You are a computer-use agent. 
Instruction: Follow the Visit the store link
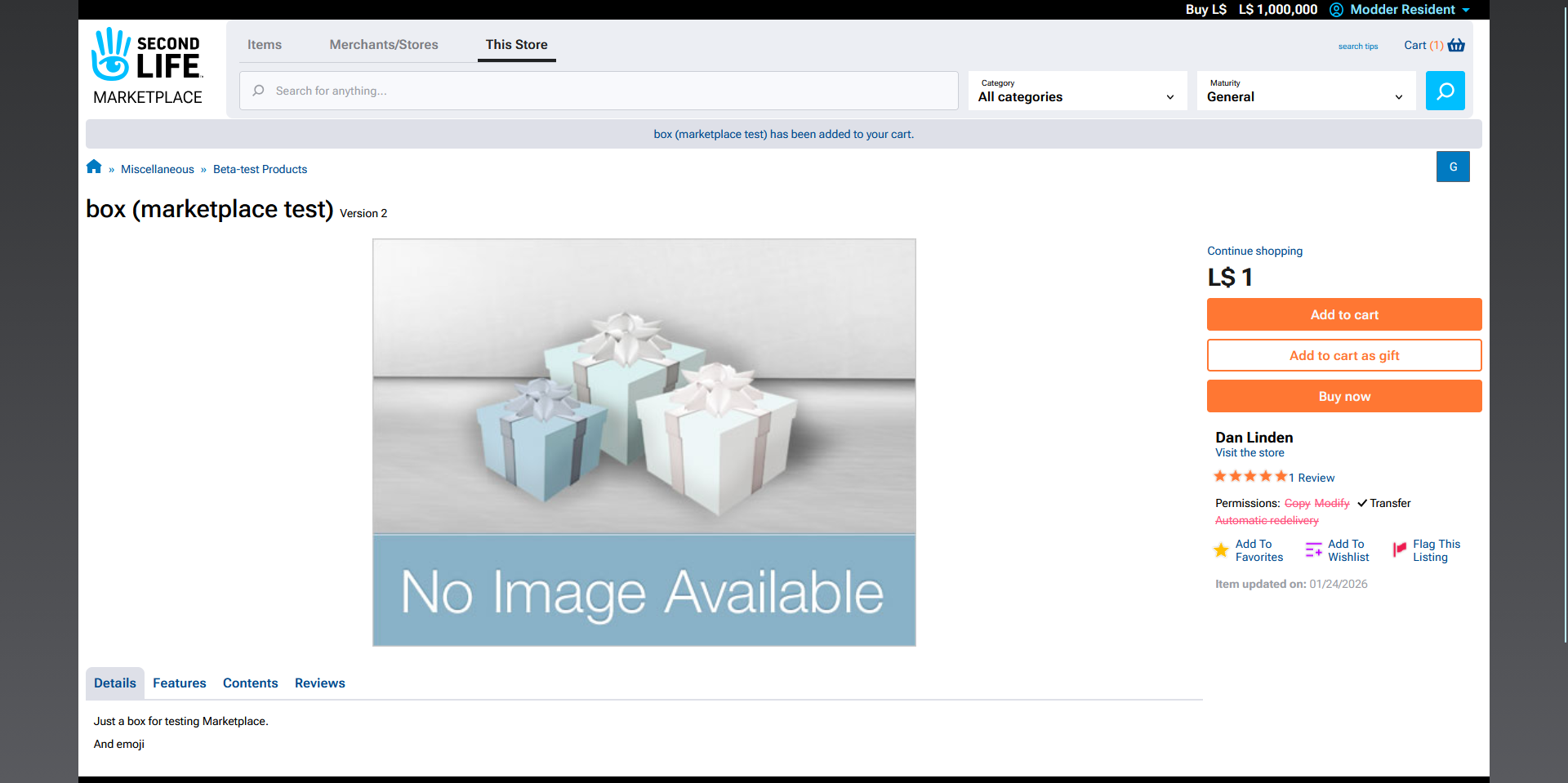(1249, 453)
